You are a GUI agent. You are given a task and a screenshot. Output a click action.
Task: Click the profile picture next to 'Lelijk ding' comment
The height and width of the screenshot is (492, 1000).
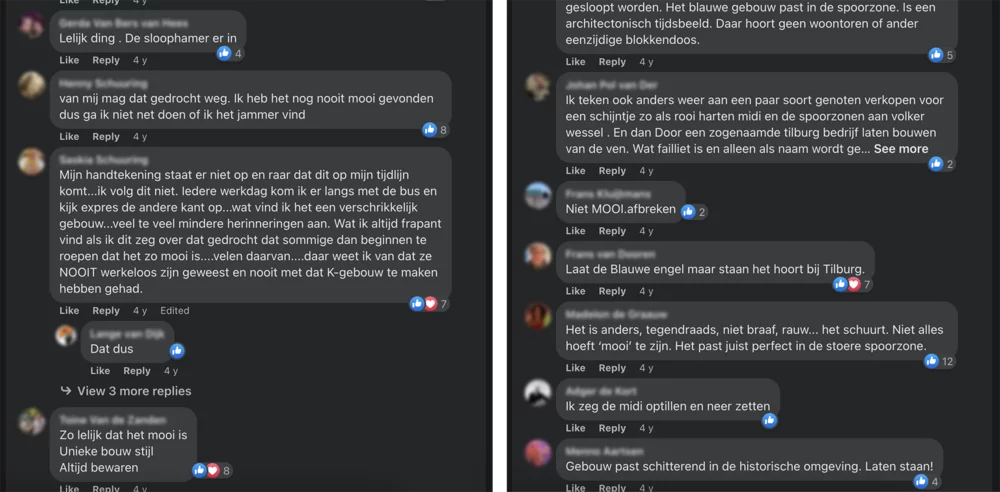31,26
